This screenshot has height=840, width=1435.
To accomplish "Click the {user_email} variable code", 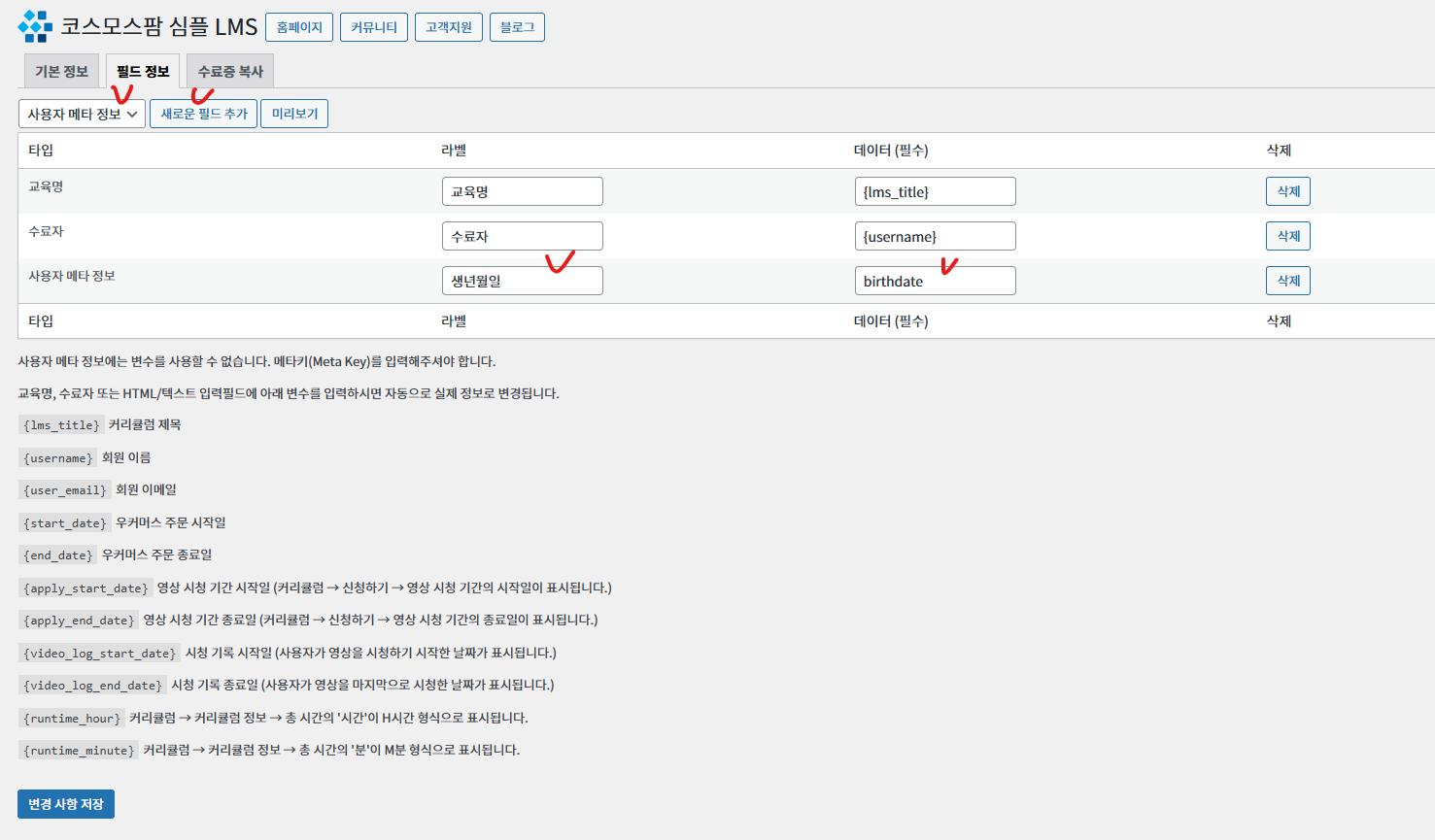I will pyautogui.click(x=65, y=490).
